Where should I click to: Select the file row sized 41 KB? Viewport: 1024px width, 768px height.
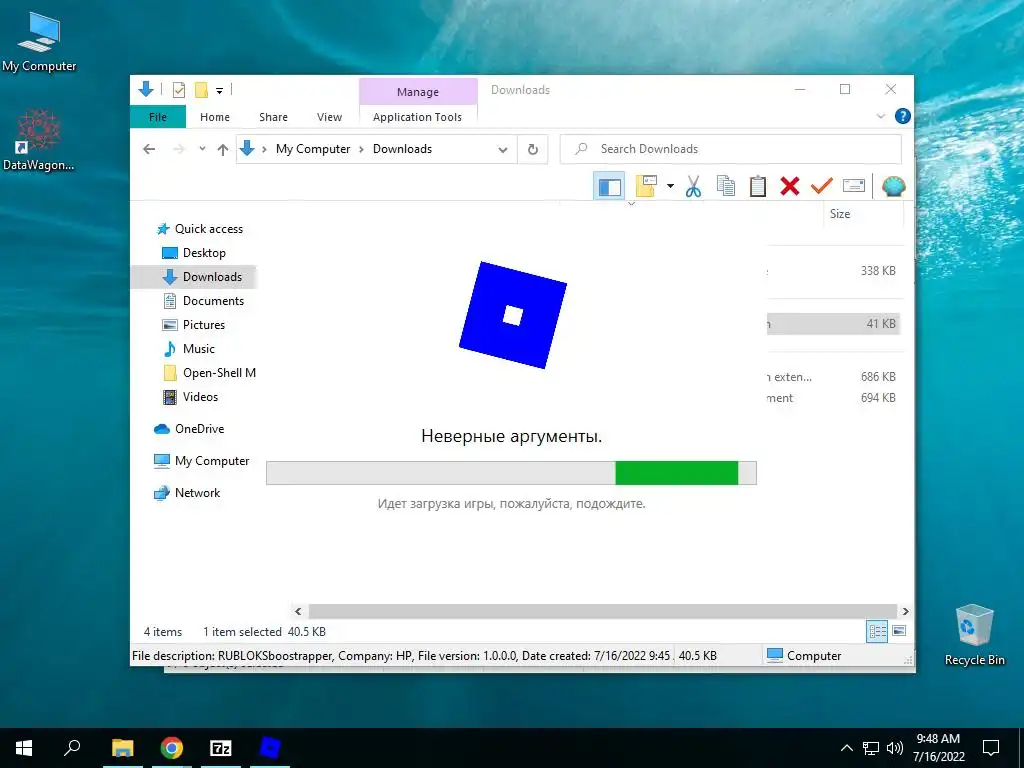[833, 324]
